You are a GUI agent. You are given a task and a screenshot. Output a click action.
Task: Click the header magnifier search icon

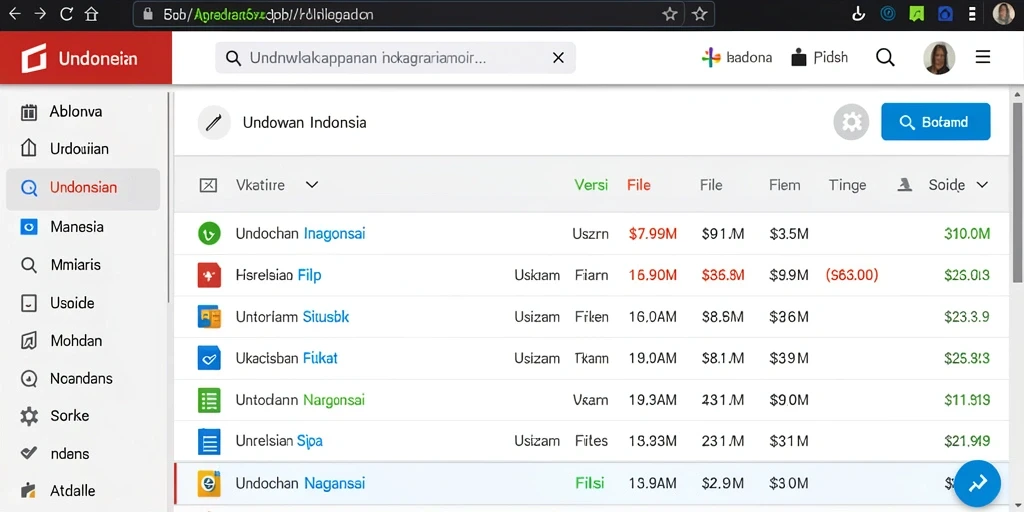click(x=885, y=57)
